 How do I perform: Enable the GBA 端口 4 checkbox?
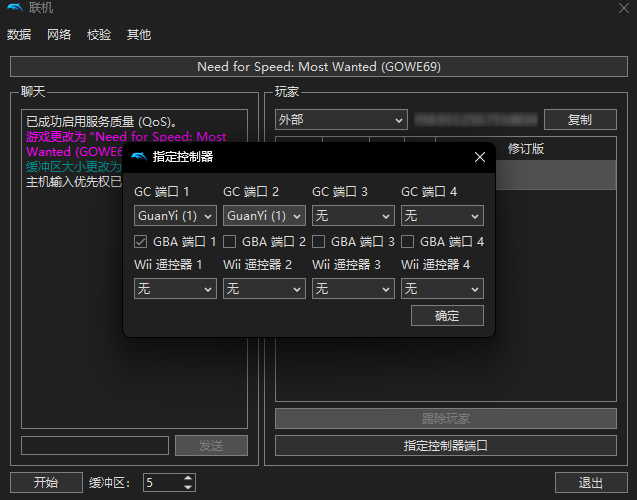[407, 242]
